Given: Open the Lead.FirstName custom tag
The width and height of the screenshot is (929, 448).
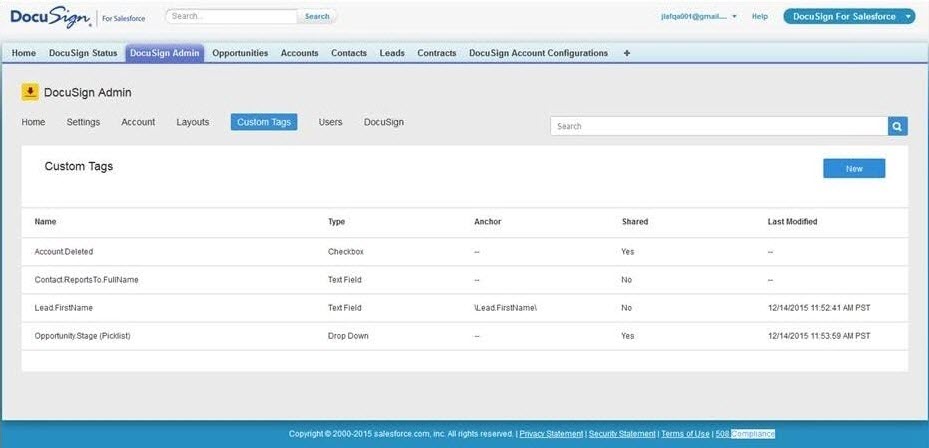Looking at the screenshot, I should point(64,308).
